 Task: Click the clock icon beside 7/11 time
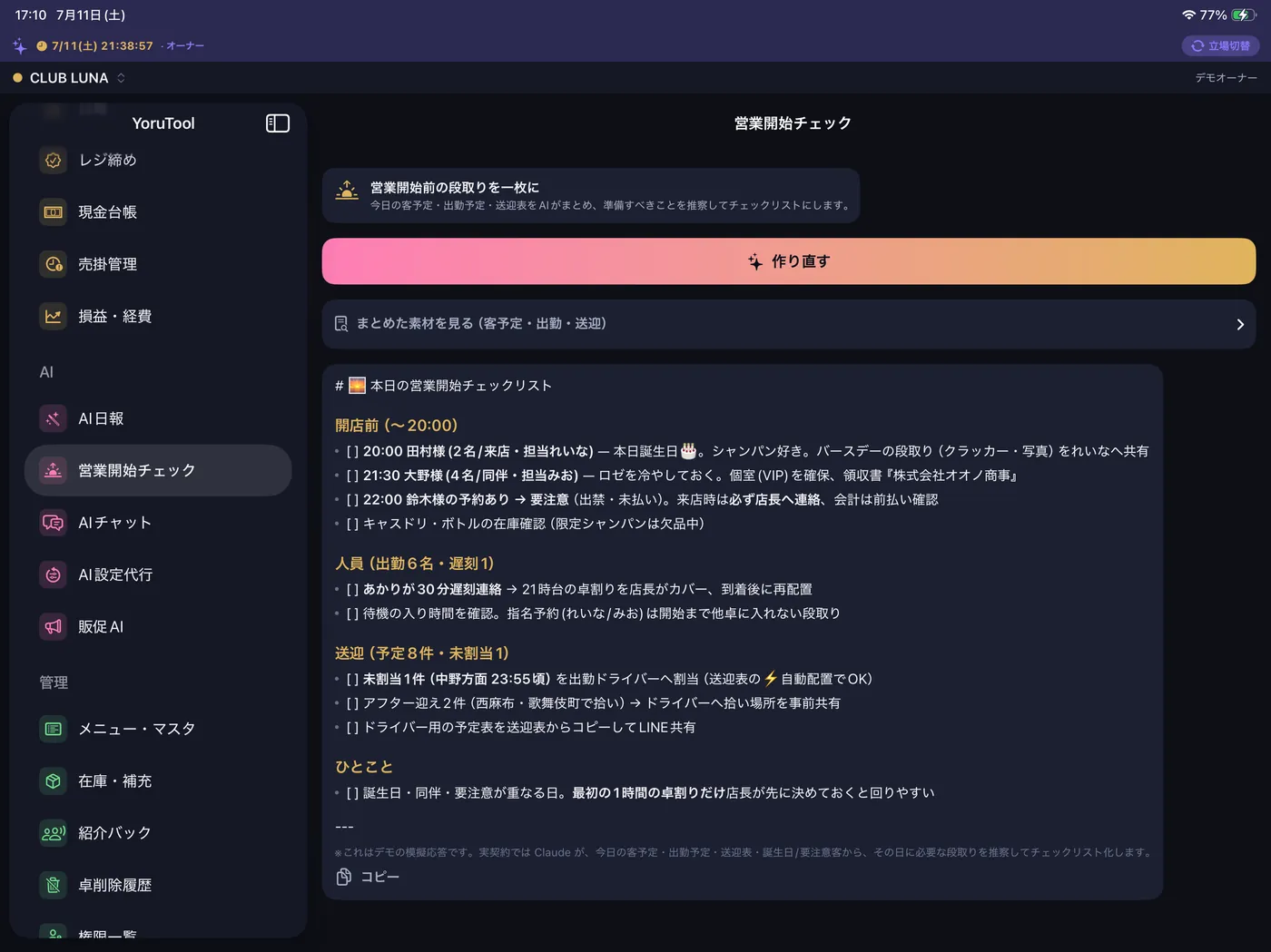[42, 45]
